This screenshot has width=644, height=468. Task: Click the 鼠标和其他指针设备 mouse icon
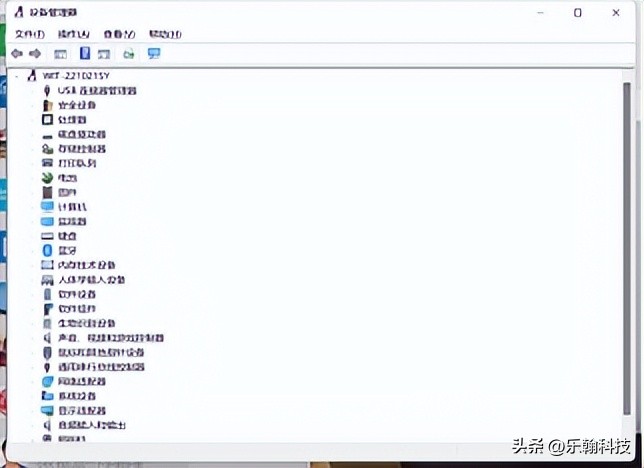tap(48, 353)
